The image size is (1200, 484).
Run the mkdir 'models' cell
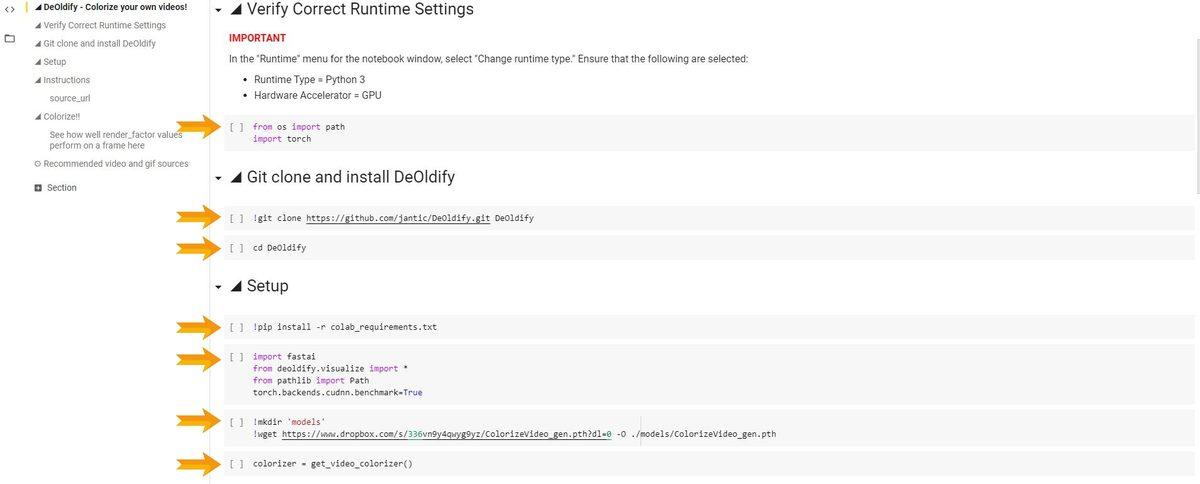pyautogui.click(x=236, y=422)
